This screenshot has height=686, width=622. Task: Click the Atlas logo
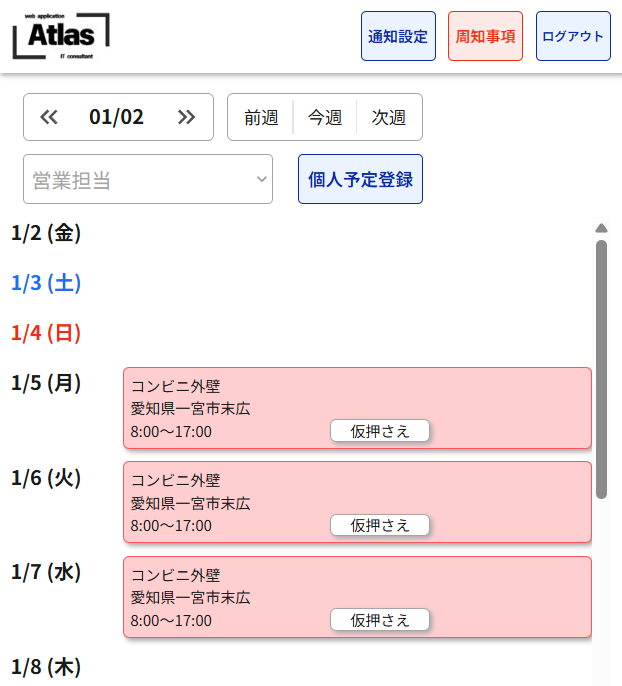coord(61,36)
